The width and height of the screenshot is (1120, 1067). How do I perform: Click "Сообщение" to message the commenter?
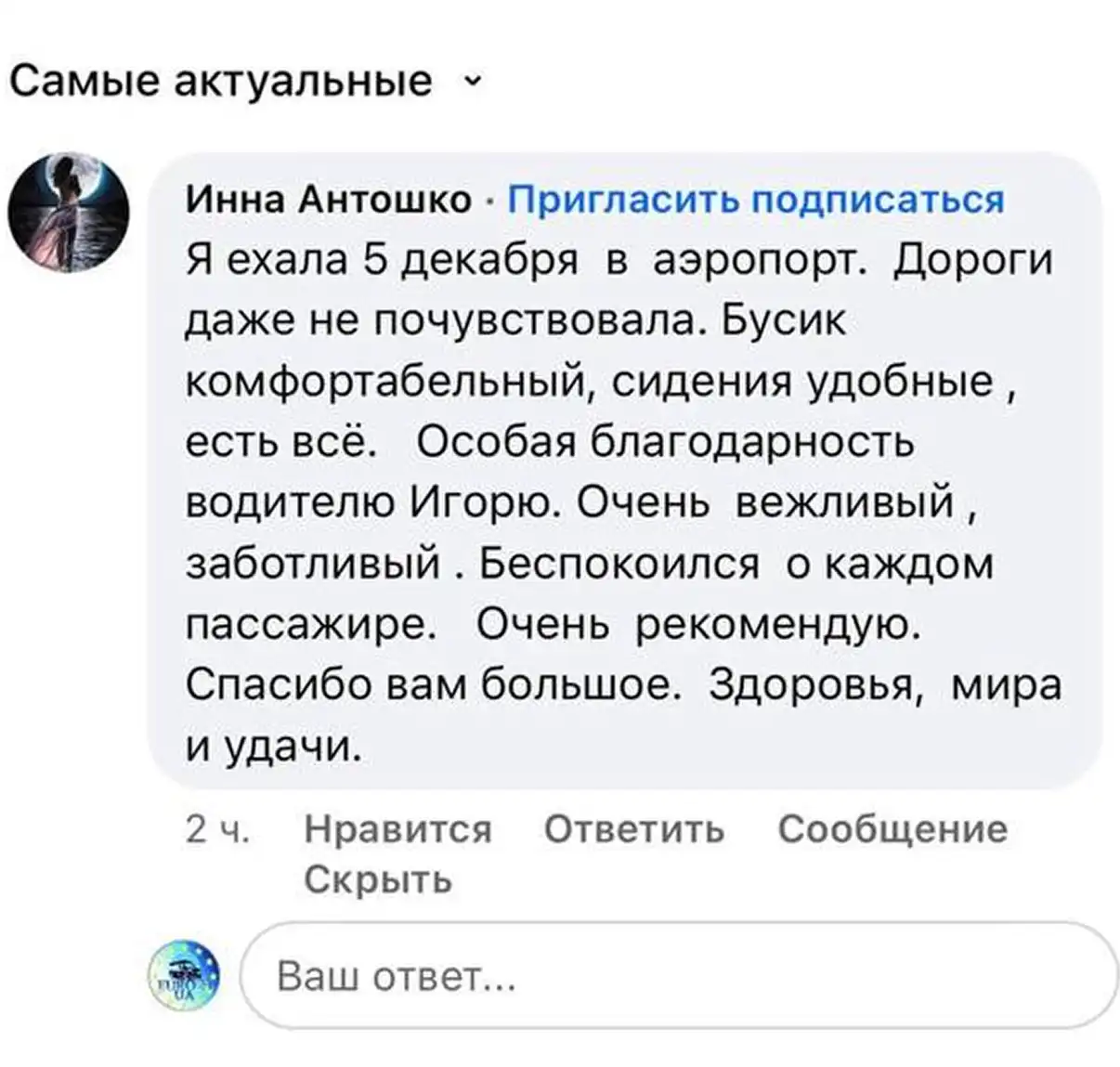tap(892, 828)
